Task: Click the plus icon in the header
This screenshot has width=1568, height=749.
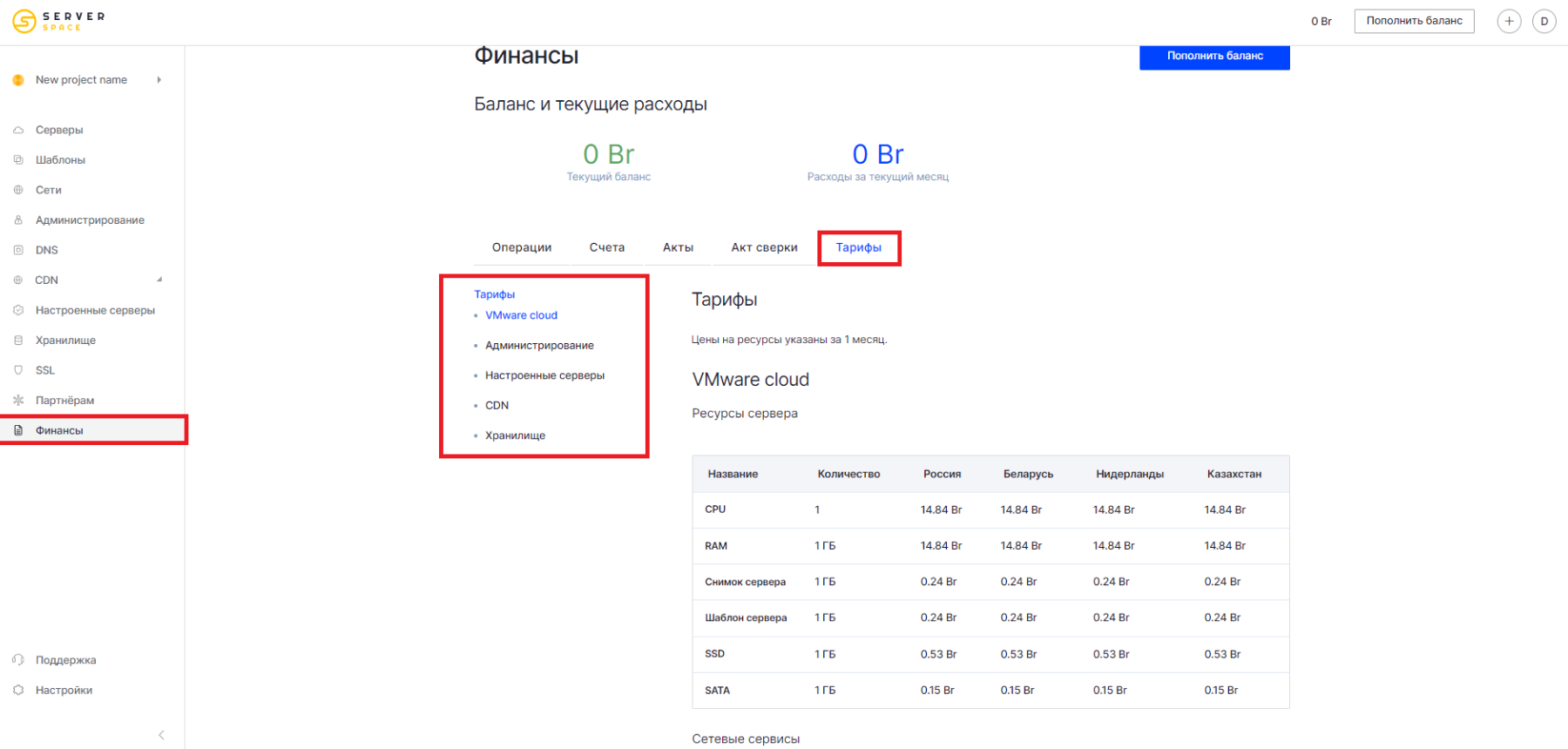Action: (1509, 21)
